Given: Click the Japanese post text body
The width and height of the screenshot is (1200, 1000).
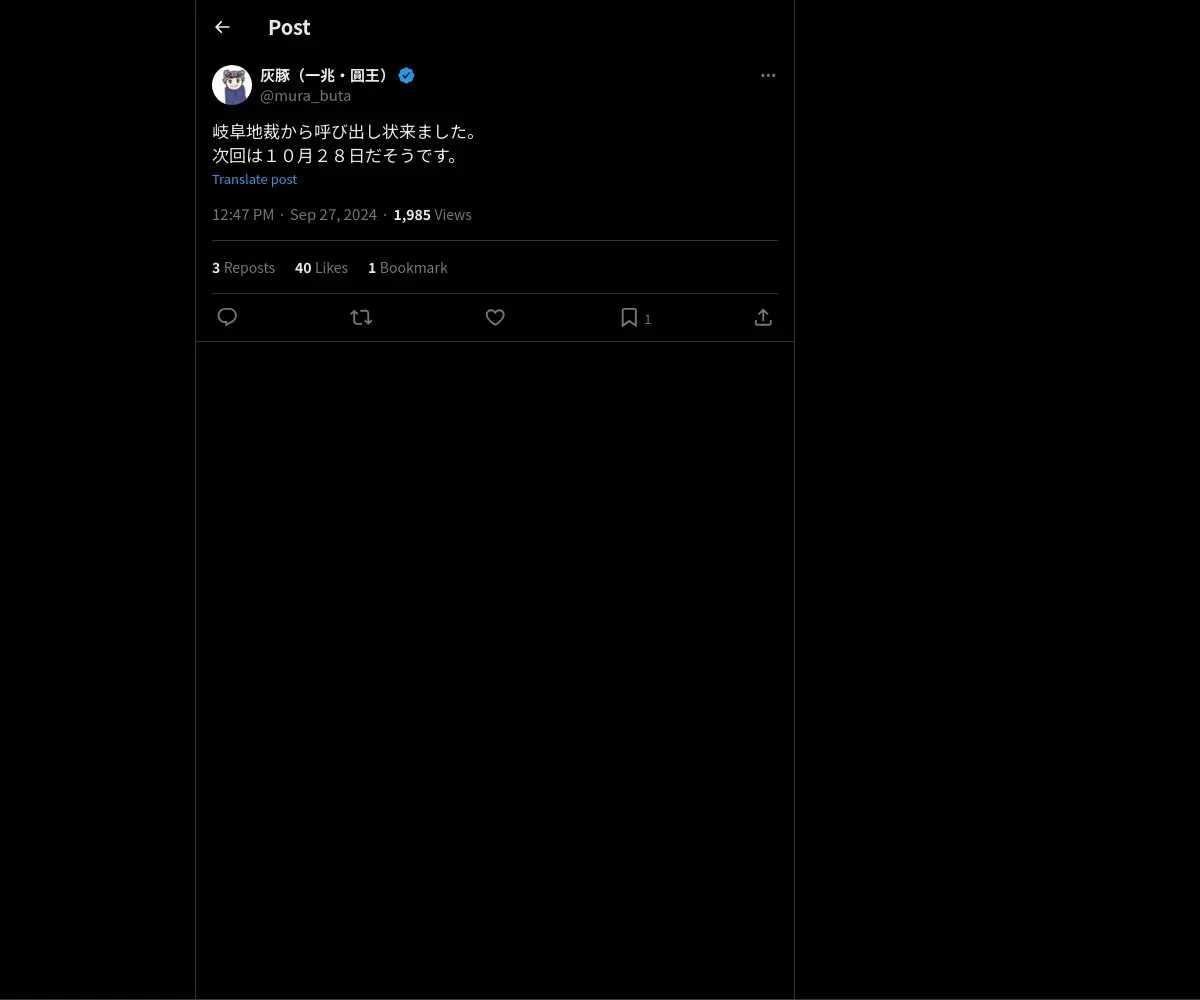Looking at the screenshot, I should [x=347, y=143].
